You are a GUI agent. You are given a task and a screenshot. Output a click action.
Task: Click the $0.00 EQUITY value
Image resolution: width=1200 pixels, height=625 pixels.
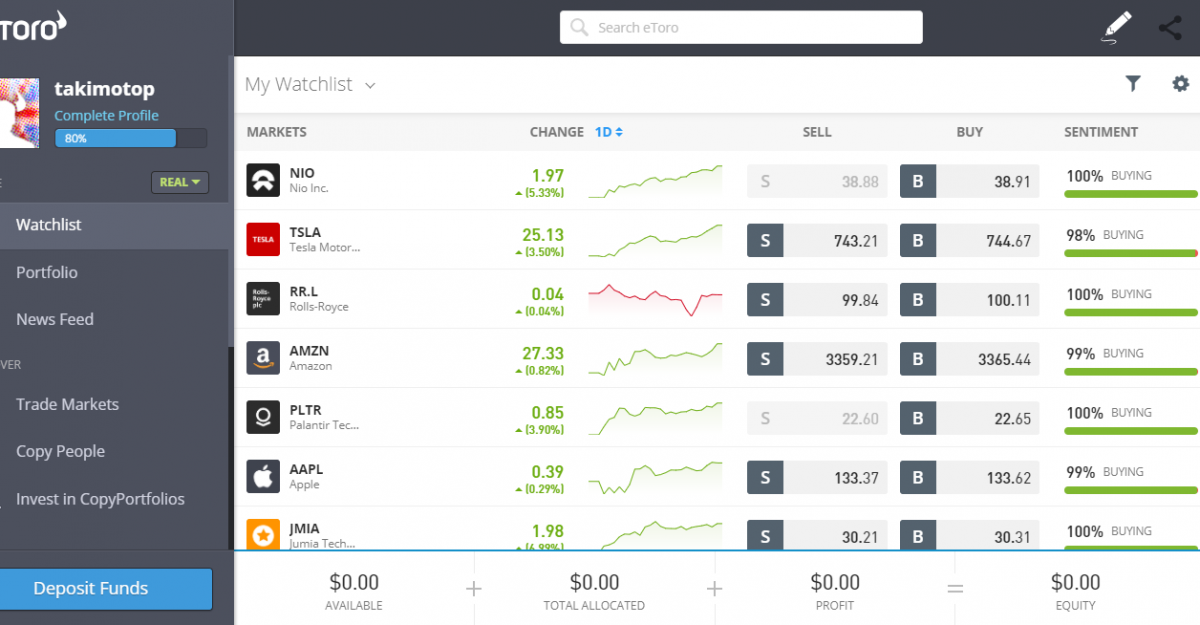1075,582
